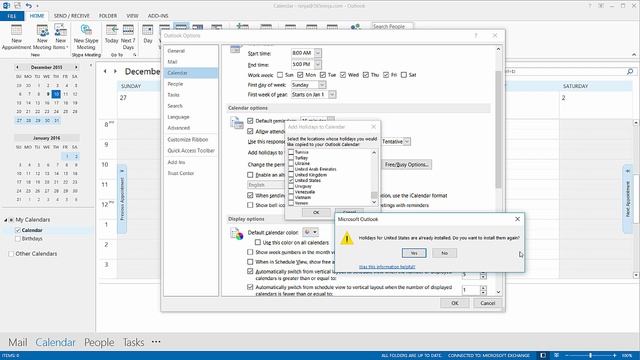Click OK in Outlook Options dialog

pos(455,303)
